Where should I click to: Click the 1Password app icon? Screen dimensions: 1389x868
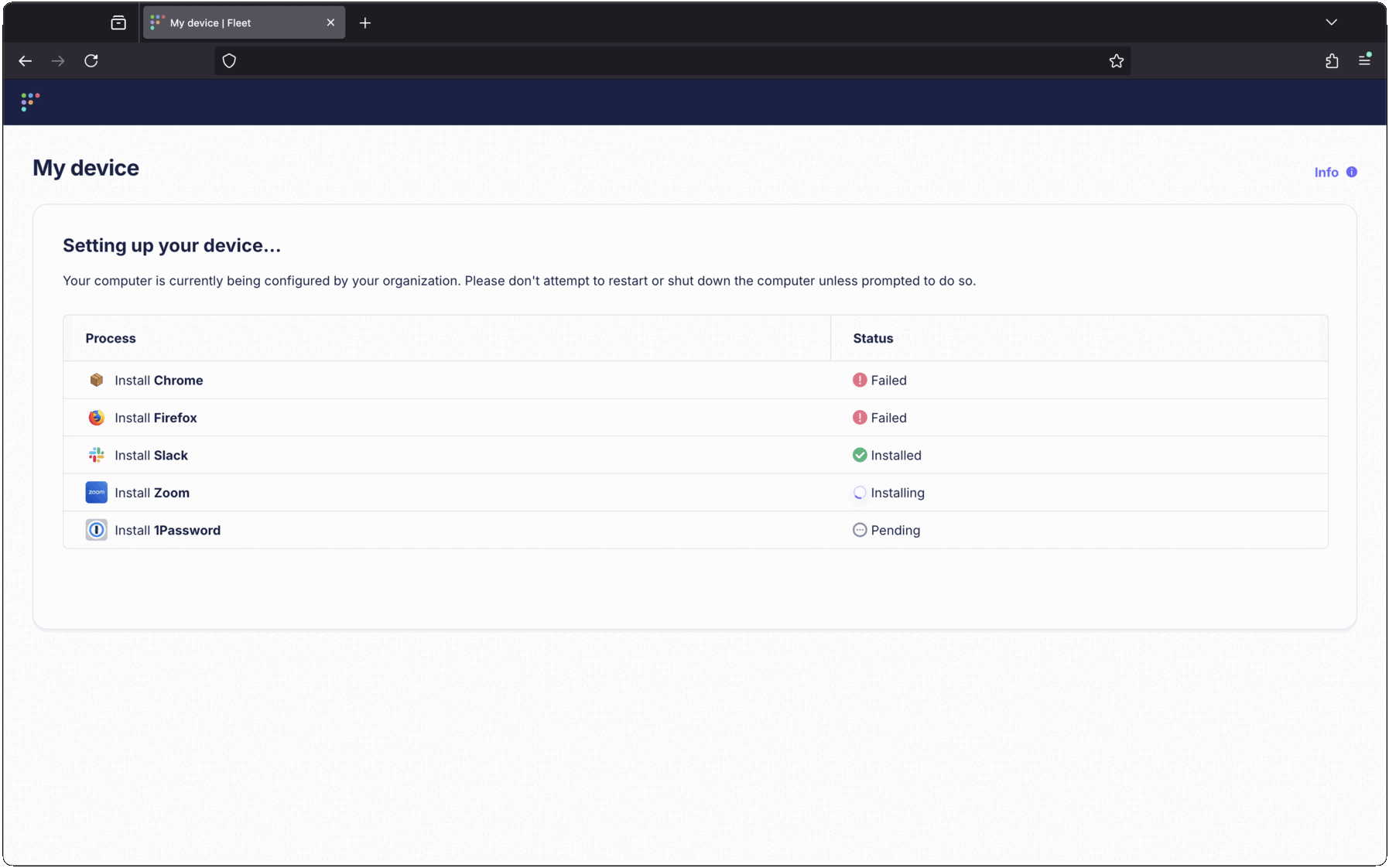tap(96, 530)
